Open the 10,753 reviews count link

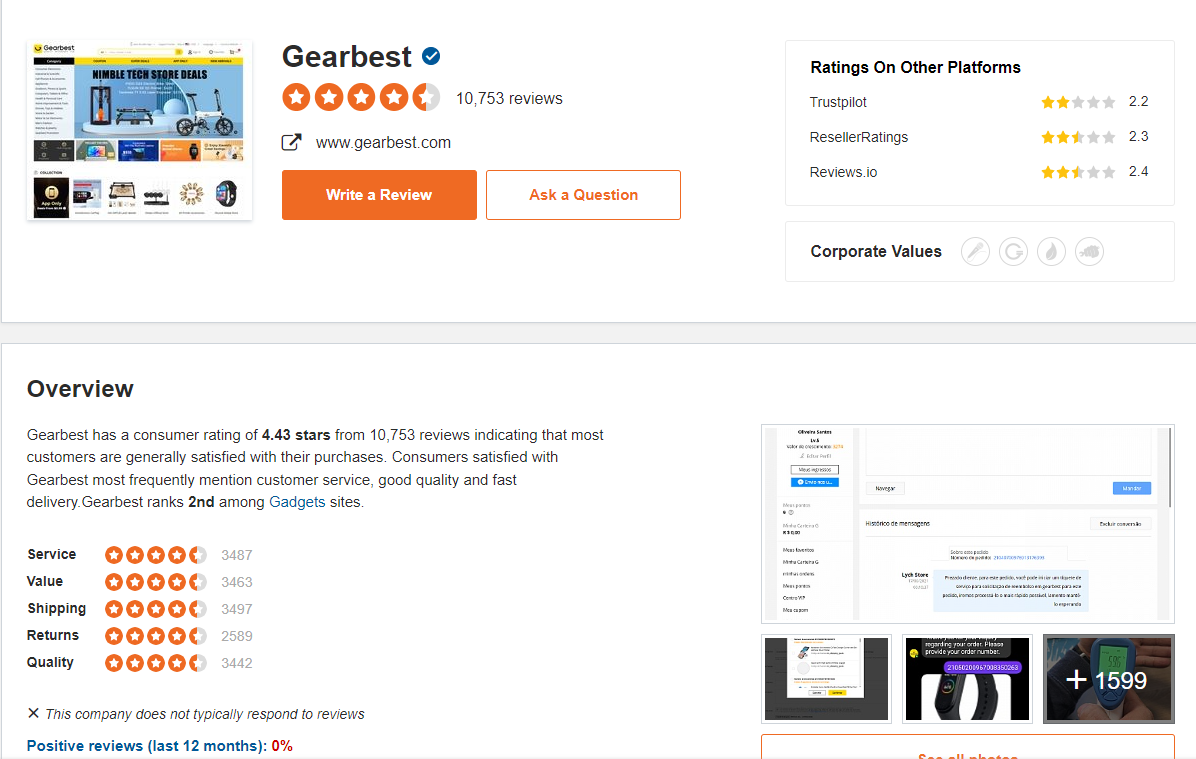[509, 99]
